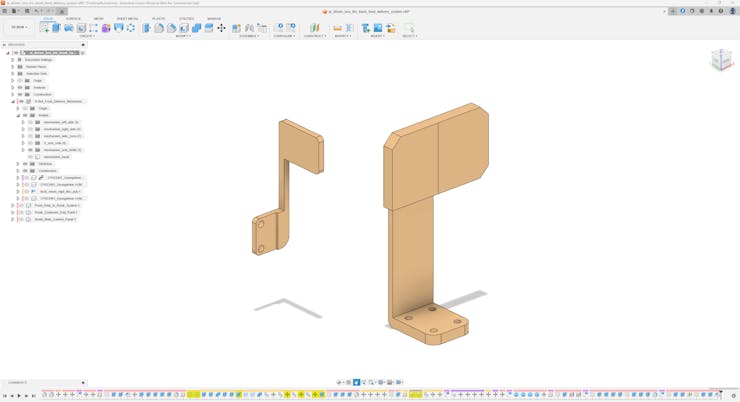Open the Modify menu label
Screen dimensions: 740x402
(183, 36)
